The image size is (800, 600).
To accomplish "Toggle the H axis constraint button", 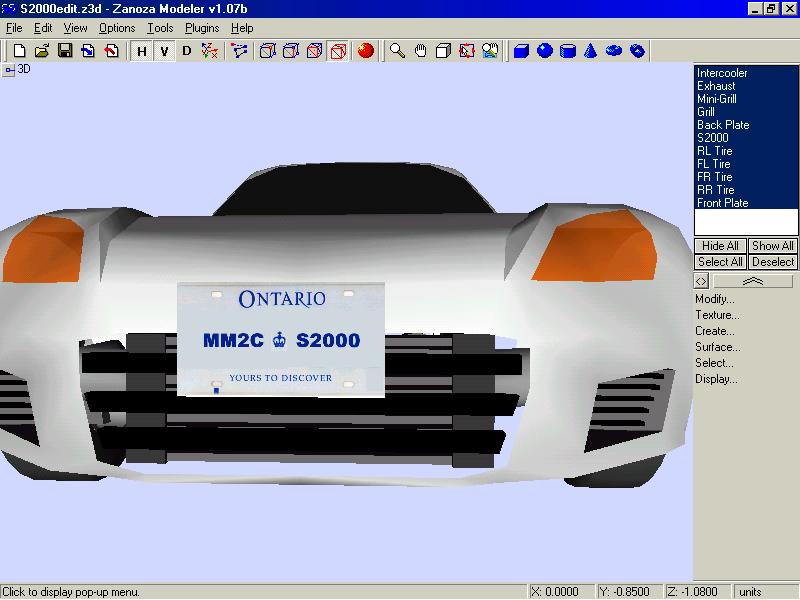I will (x=141, y=51).
